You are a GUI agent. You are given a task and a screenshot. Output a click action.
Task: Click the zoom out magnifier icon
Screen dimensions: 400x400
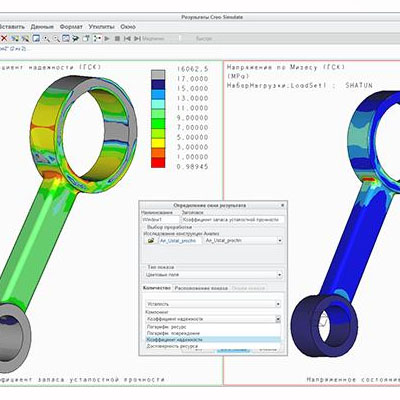(x=56, y=39)
